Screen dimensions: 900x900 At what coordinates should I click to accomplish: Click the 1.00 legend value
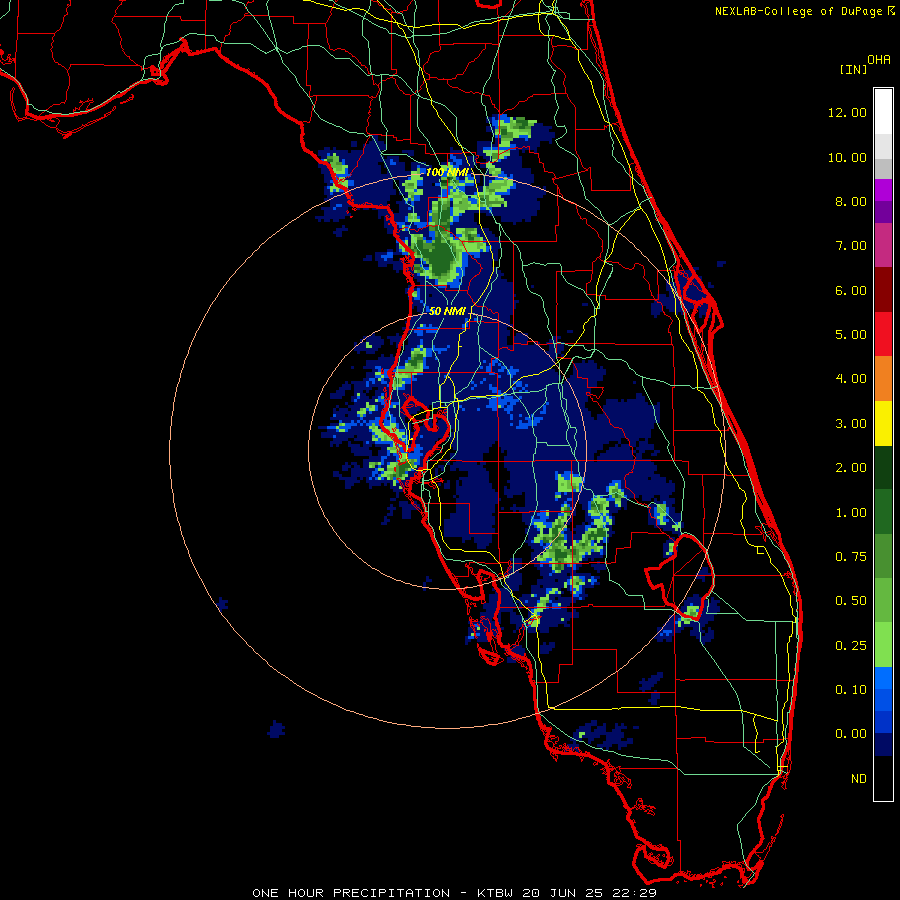851,513
